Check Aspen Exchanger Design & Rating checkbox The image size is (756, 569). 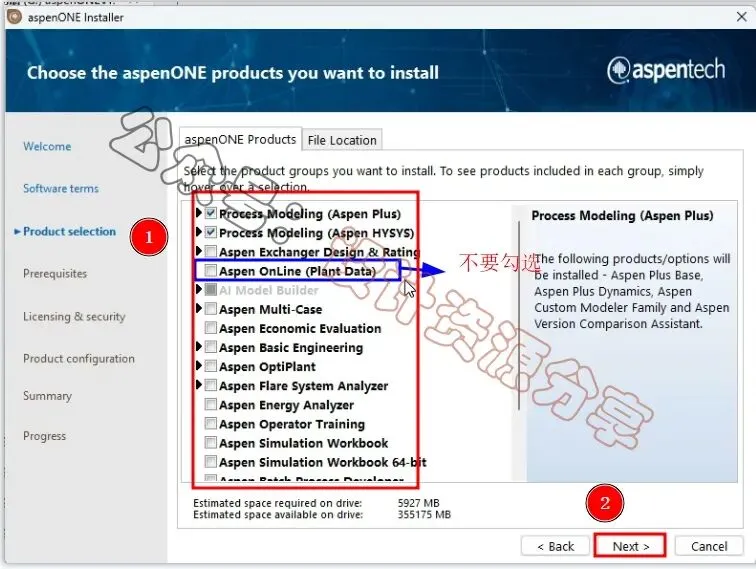(x=210, y=251)
